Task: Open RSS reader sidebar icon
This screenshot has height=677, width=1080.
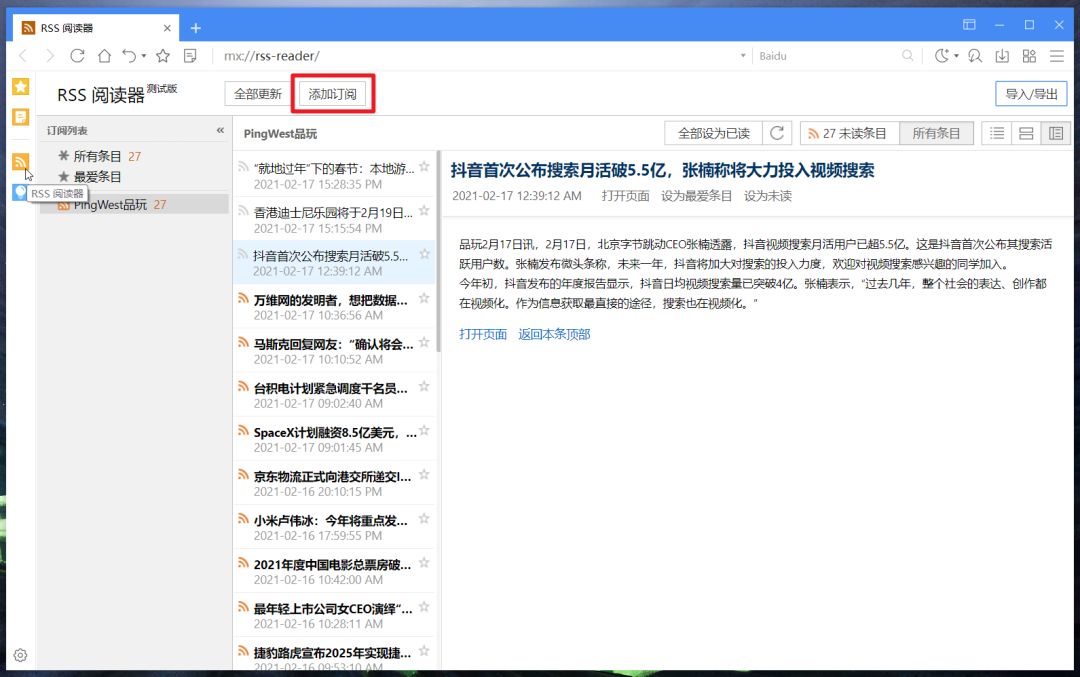Action: pyautogui.click(x=21, y=162)
